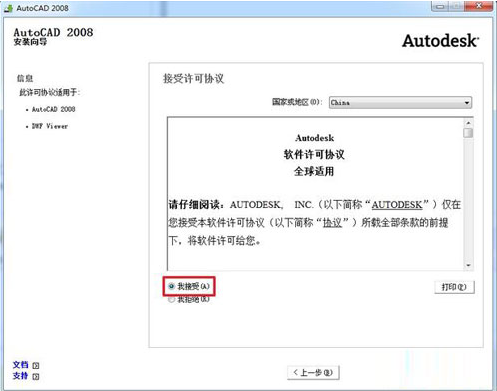Minimize the AutoCAD 2008 installer window
497x391 pixels.
tap(440, 6)
